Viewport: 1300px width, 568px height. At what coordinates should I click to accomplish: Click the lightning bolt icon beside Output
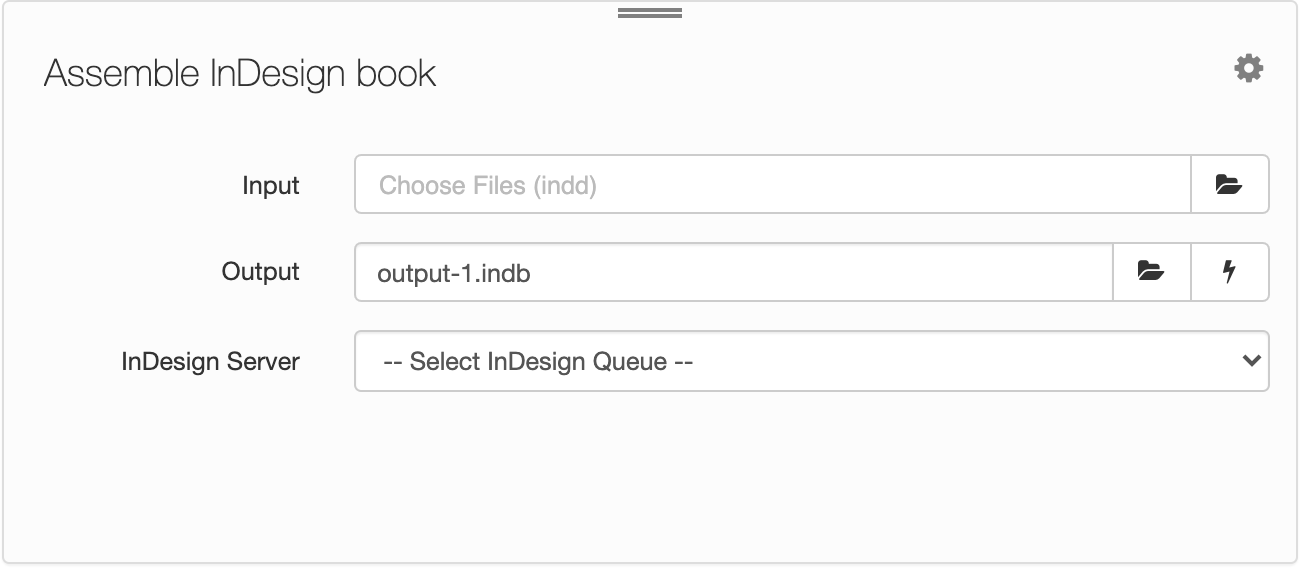[1230, 272]
